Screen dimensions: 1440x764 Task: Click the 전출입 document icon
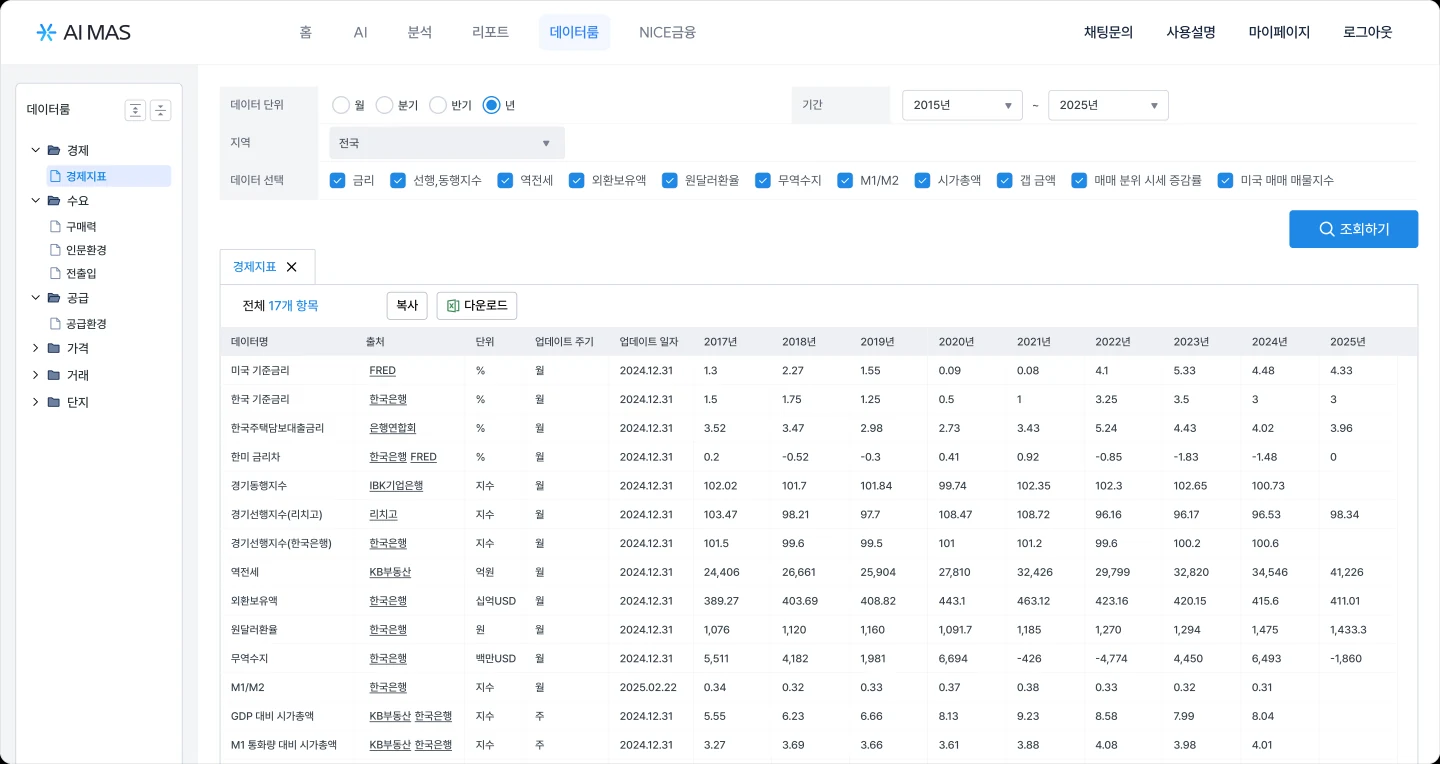pos(56,273)
